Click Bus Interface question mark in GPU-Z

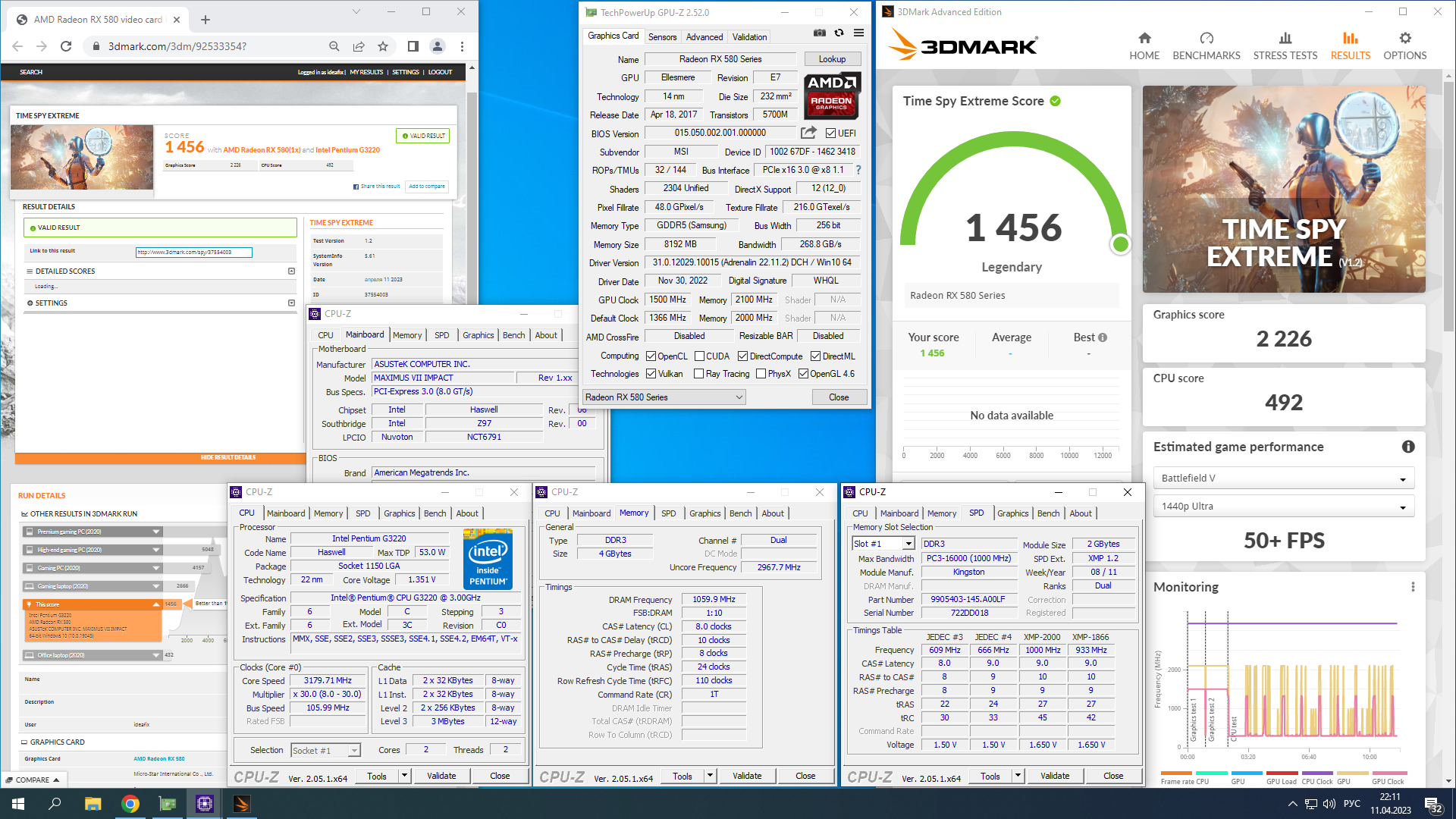point(858,170)
